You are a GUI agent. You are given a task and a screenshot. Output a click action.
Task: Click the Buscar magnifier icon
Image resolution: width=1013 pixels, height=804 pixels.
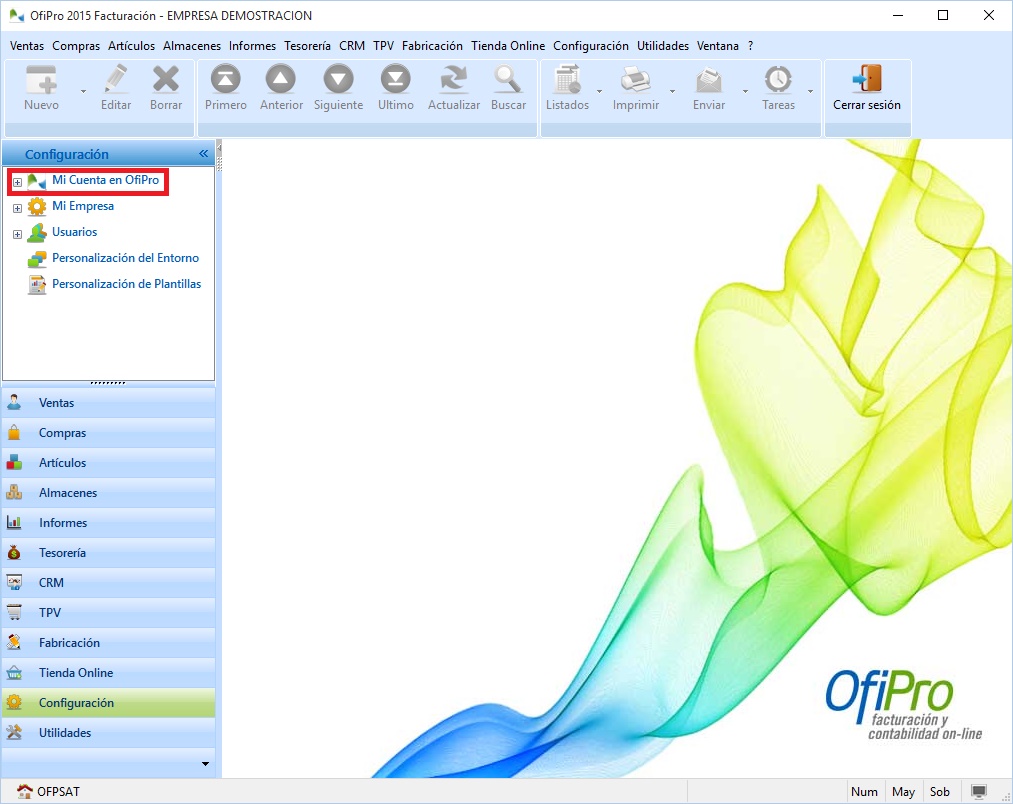[508, 80]
